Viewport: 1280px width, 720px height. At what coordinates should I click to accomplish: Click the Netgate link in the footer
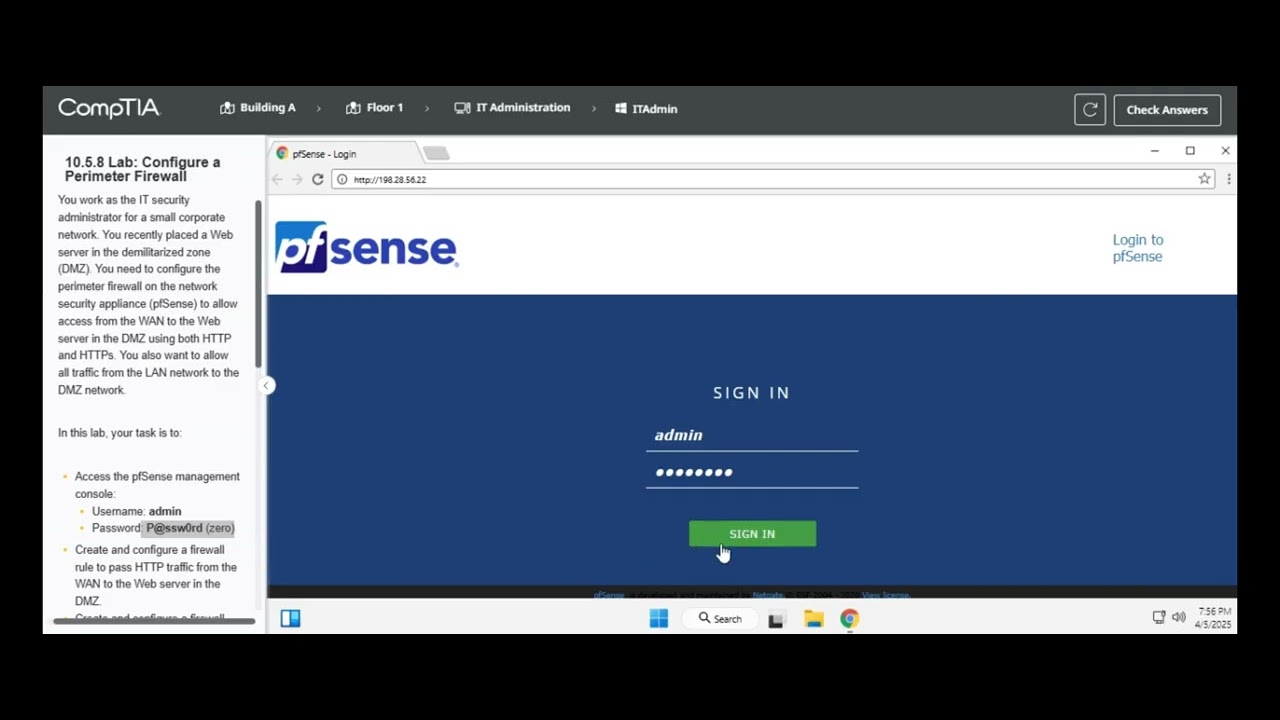coord(768,595)
